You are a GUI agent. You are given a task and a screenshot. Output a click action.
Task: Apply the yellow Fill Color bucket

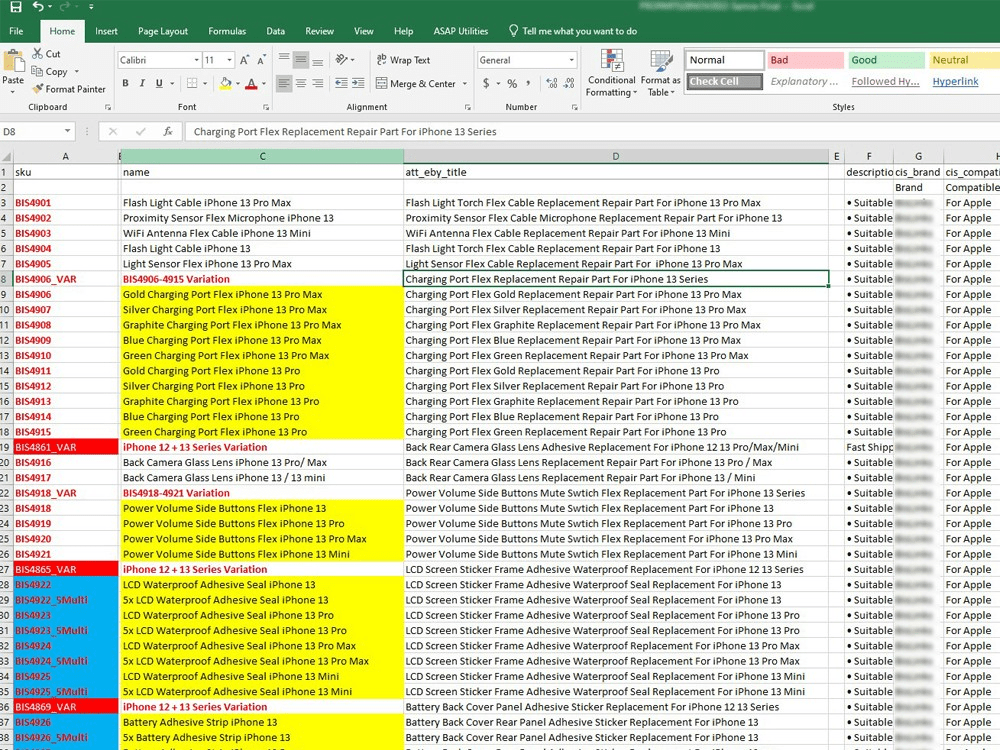tap(226, 83)
